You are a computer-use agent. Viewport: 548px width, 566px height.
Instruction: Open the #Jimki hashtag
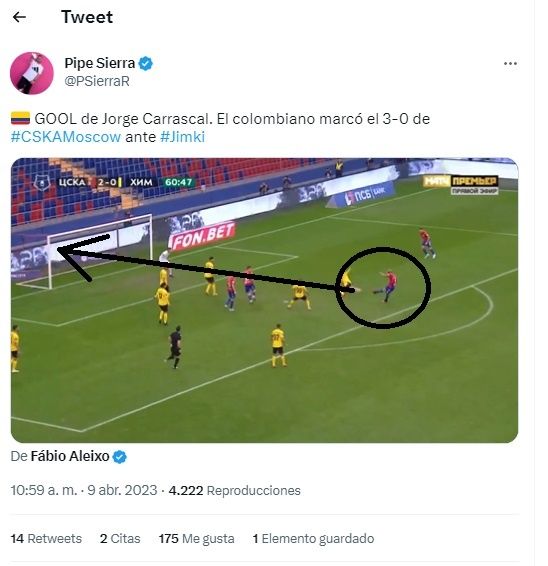(x=182, y=137)
